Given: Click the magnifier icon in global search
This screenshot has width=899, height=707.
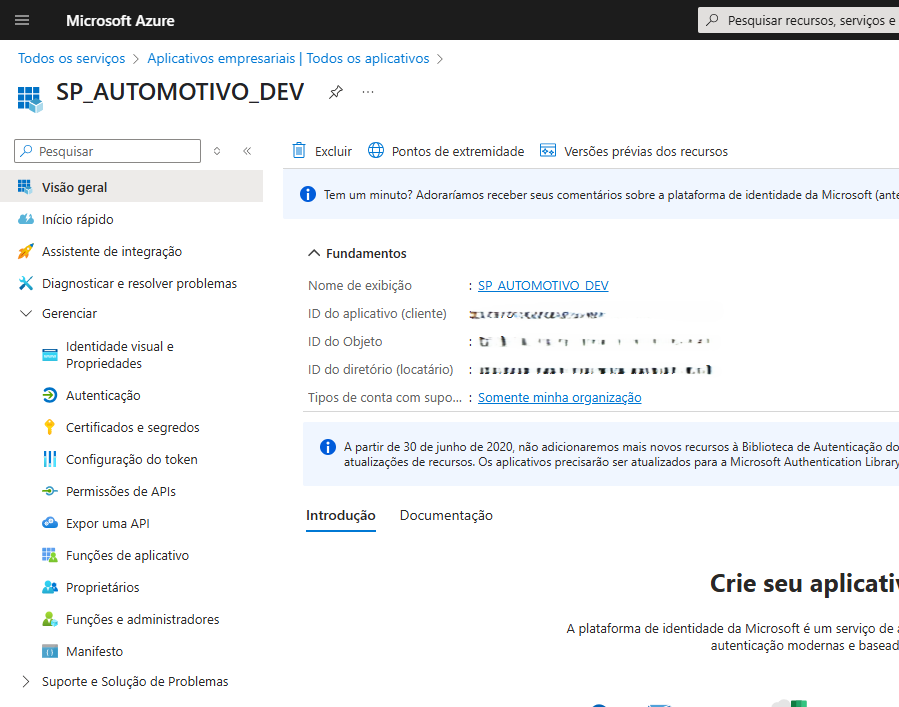Looking at the screenshot, I should click(712, 20).
